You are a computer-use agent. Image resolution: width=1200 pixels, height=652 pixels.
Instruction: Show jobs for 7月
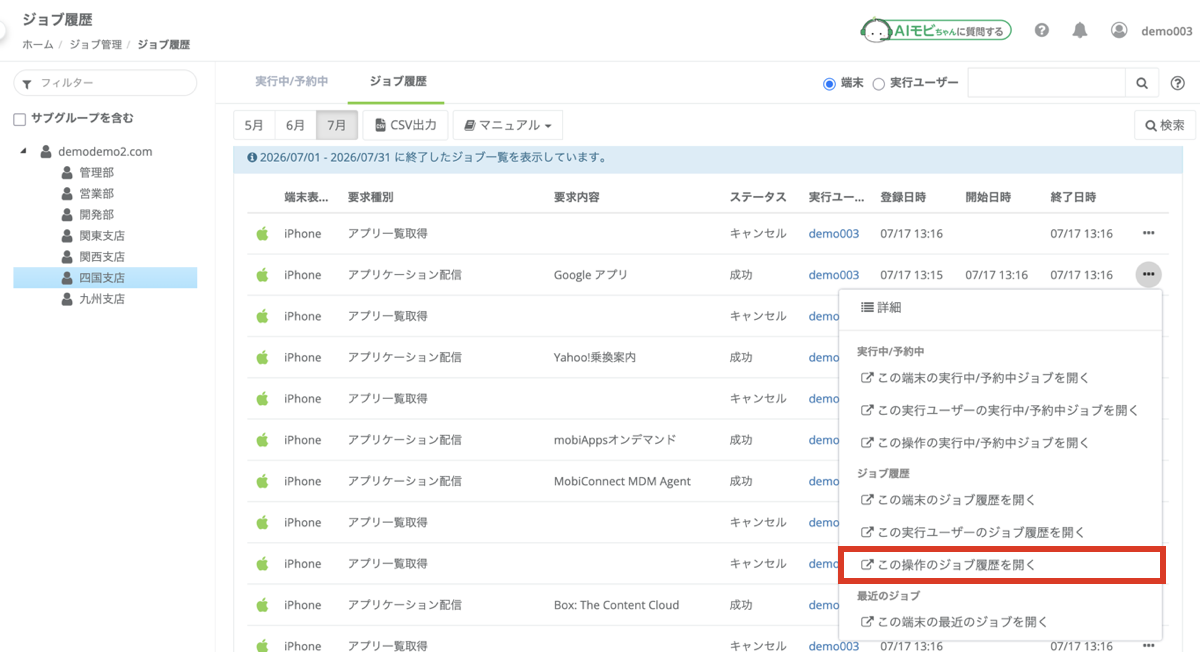[337, 125]
